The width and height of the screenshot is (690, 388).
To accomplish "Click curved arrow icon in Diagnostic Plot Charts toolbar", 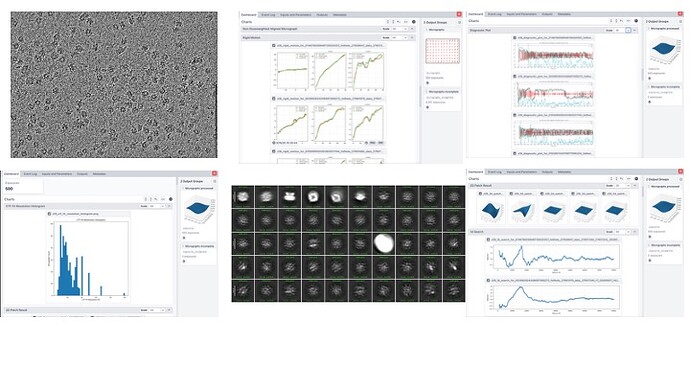I will pyautogui.click(x=622, y=21).
